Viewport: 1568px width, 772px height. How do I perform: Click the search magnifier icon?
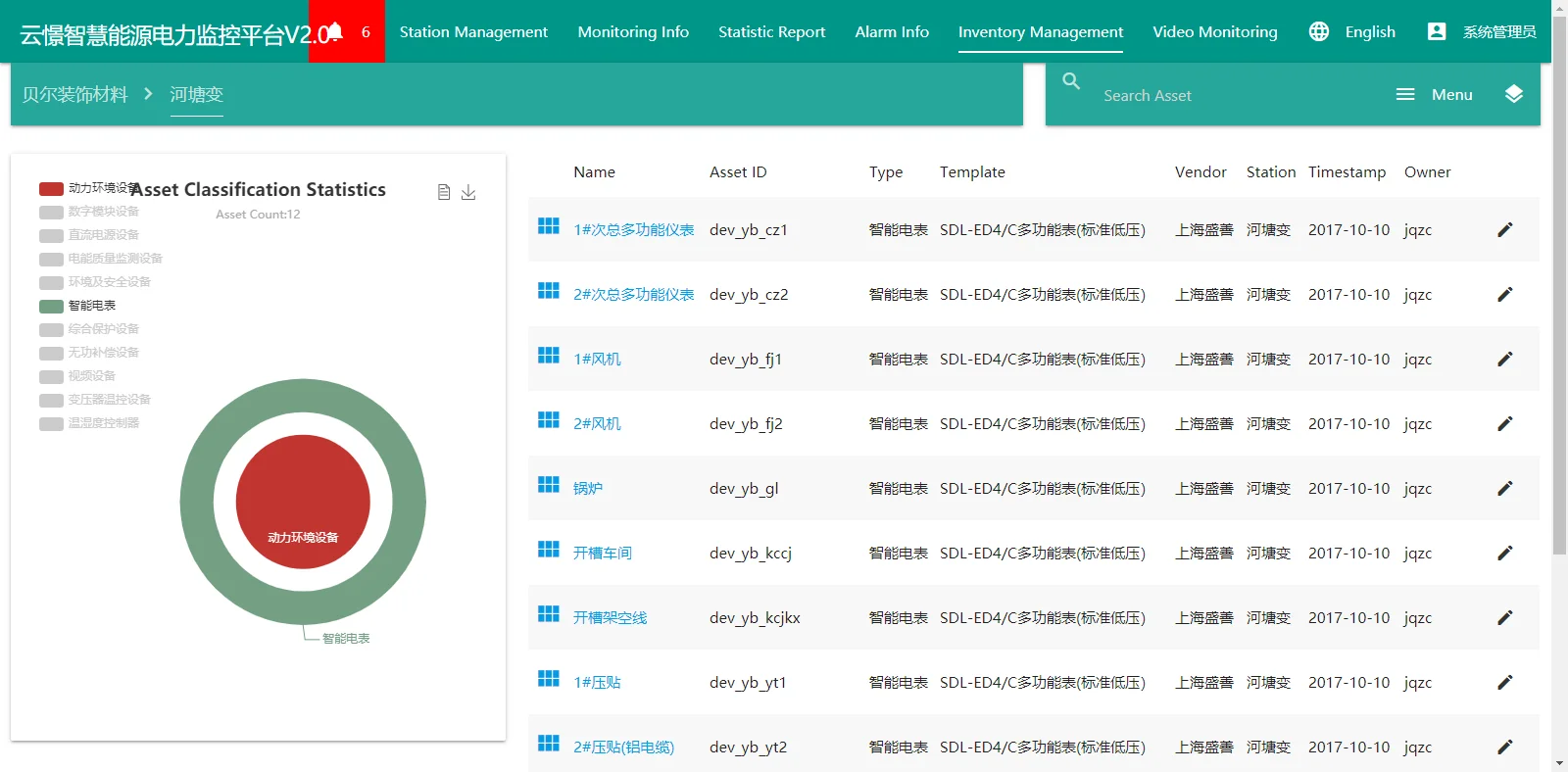pos(1071,81)
